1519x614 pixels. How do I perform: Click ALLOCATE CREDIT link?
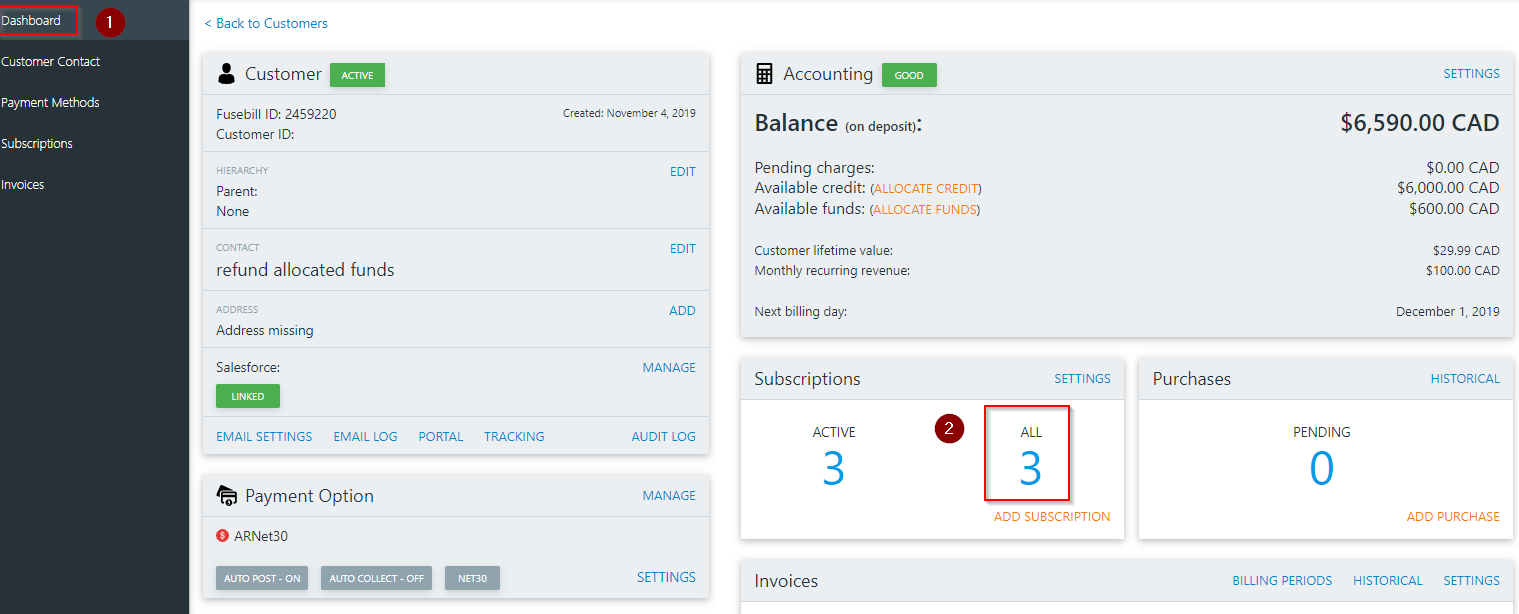point(925,188)
